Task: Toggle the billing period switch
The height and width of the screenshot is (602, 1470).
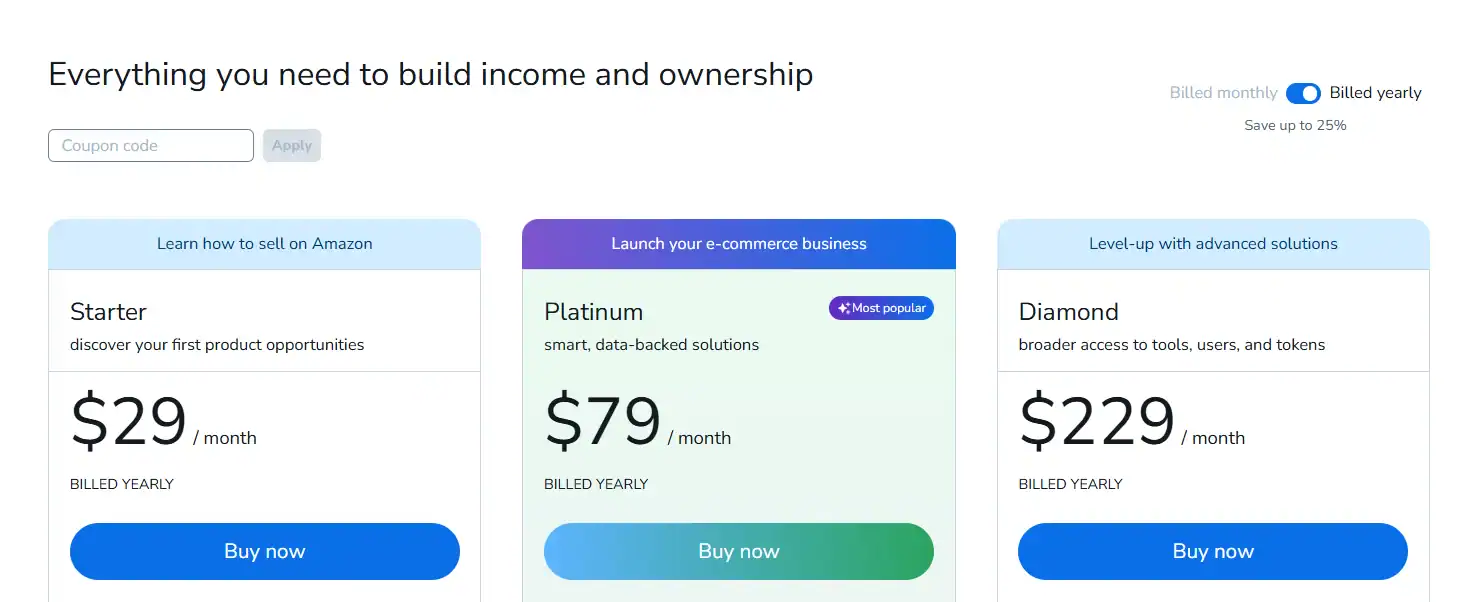Action: tap(1303, 93)
